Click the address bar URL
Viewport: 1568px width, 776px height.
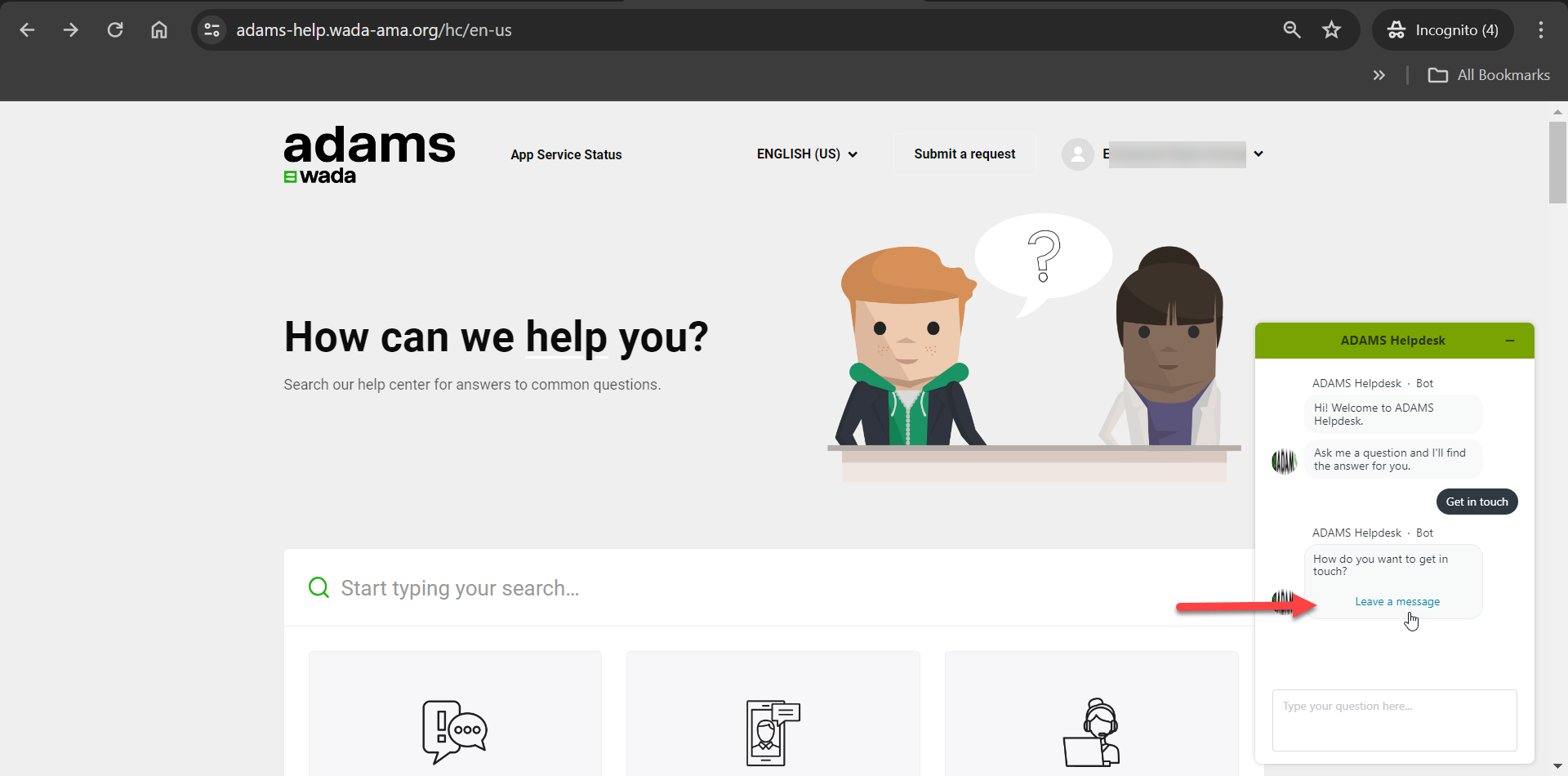pyautogui.click(x=374, y=30)
